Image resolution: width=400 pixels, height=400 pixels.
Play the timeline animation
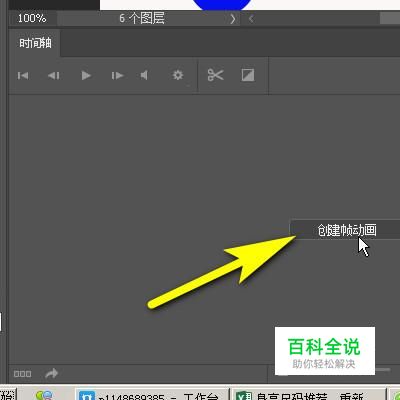(x=86, y=76)
